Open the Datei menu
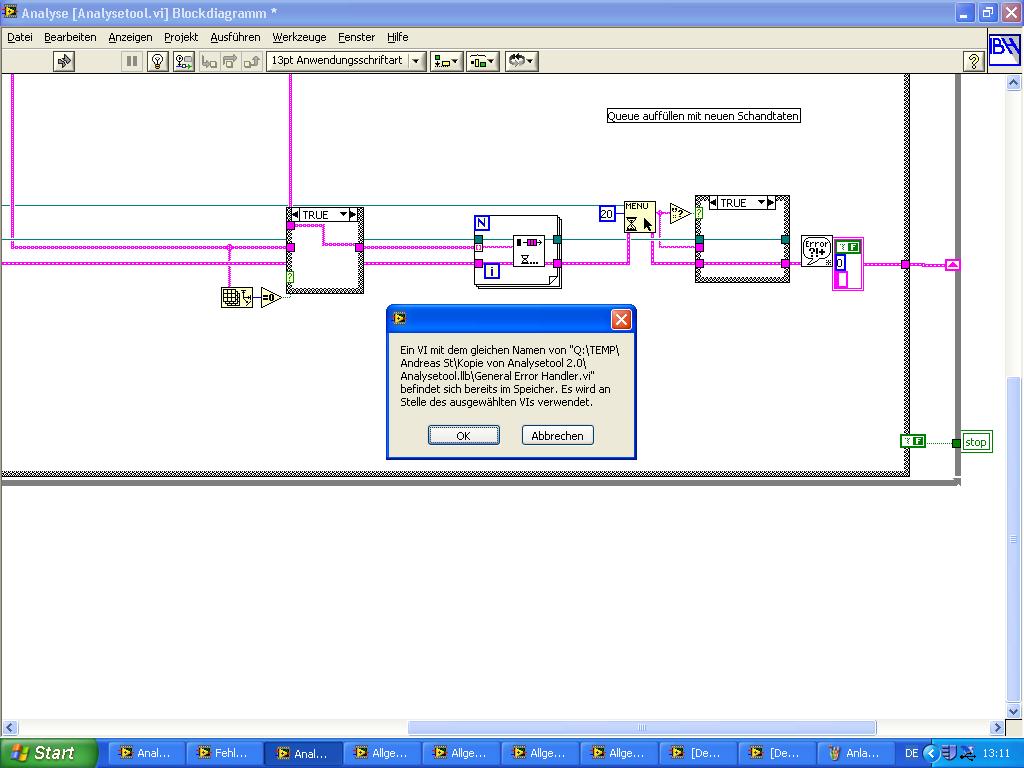This screenshot has width=1024, height=768. 20,37
